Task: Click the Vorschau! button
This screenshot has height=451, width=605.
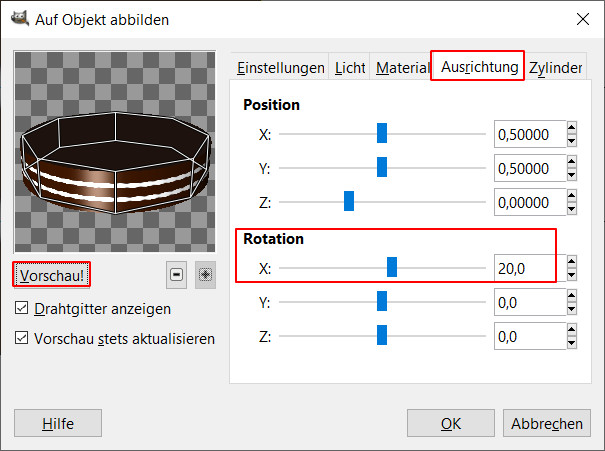Action: (52, 275)
